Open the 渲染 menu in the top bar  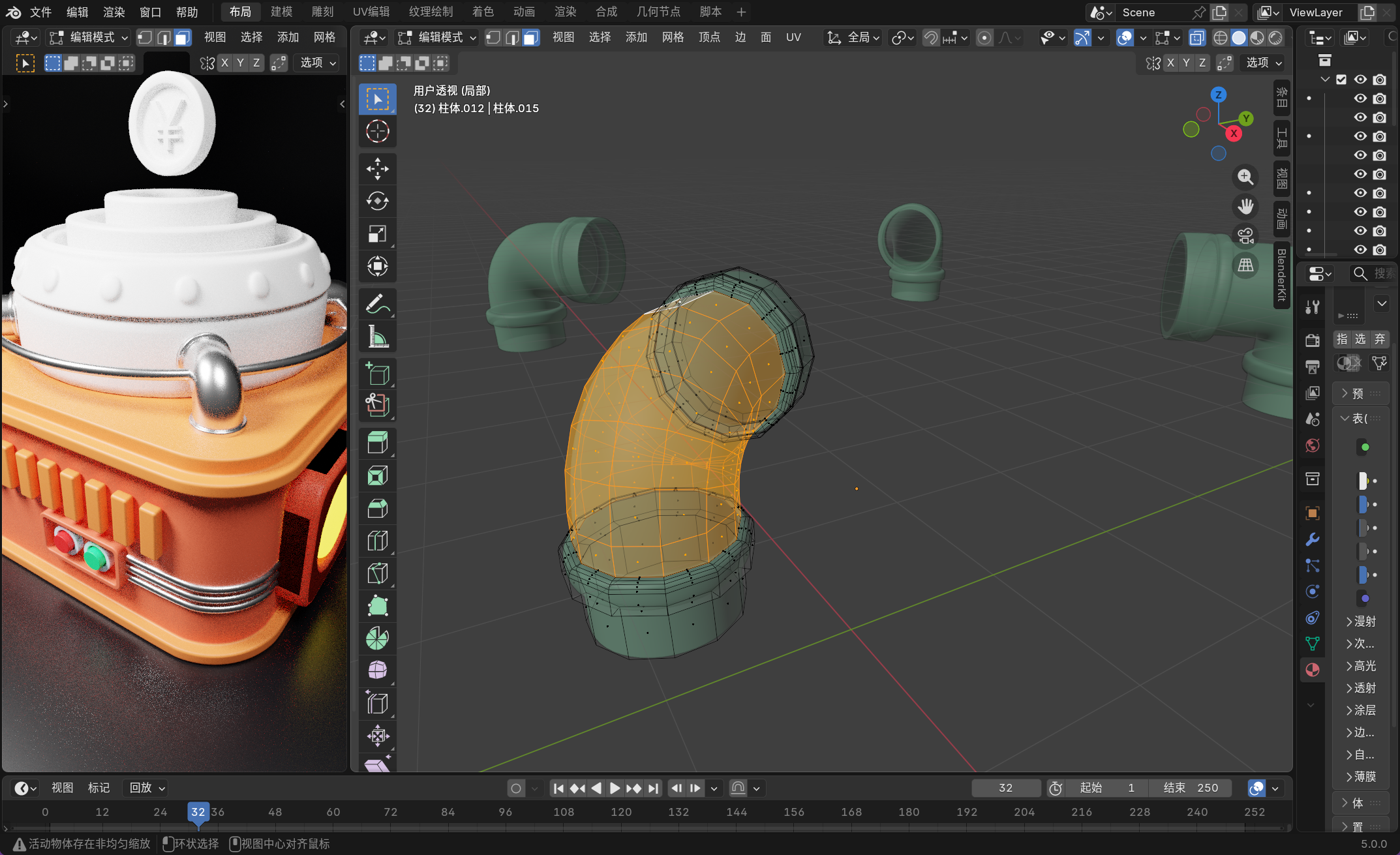[114, 12]
